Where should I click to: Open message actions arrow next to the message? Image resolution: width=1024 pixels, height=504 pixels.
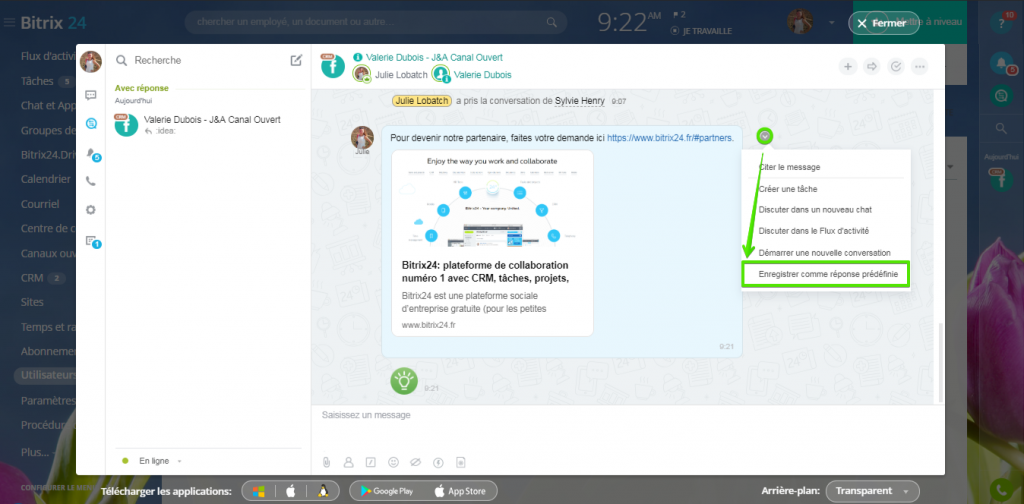(x=765, y=136)
